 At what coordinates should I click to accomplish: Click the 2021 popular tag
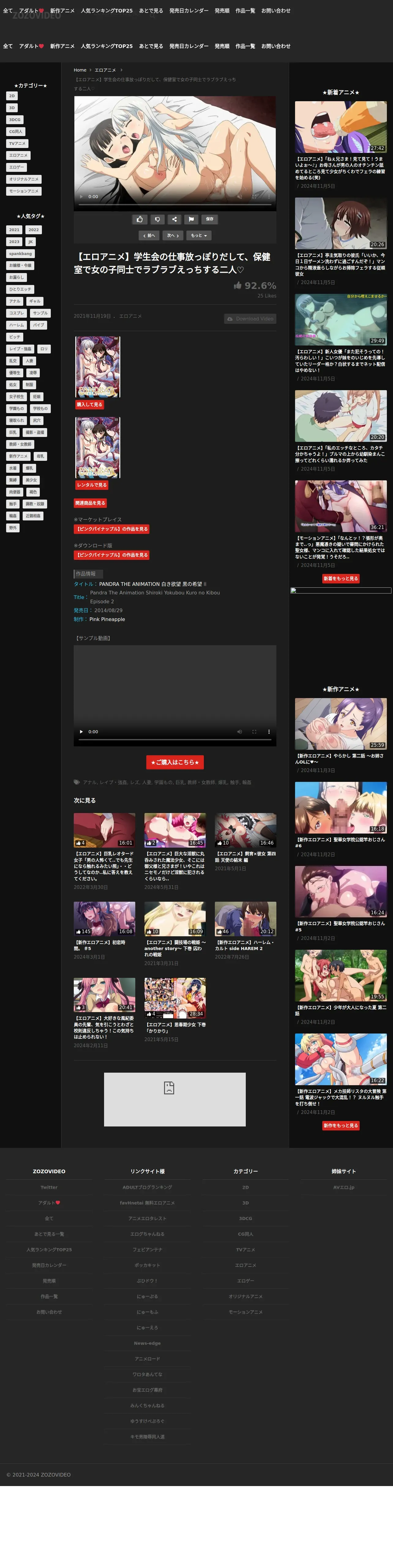pos(15,230)
